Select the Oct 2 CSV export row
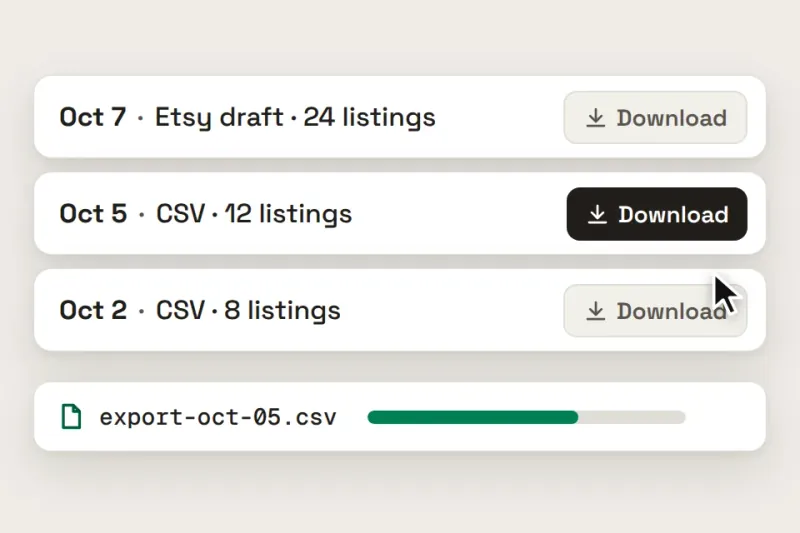 (x=400, y=310)
